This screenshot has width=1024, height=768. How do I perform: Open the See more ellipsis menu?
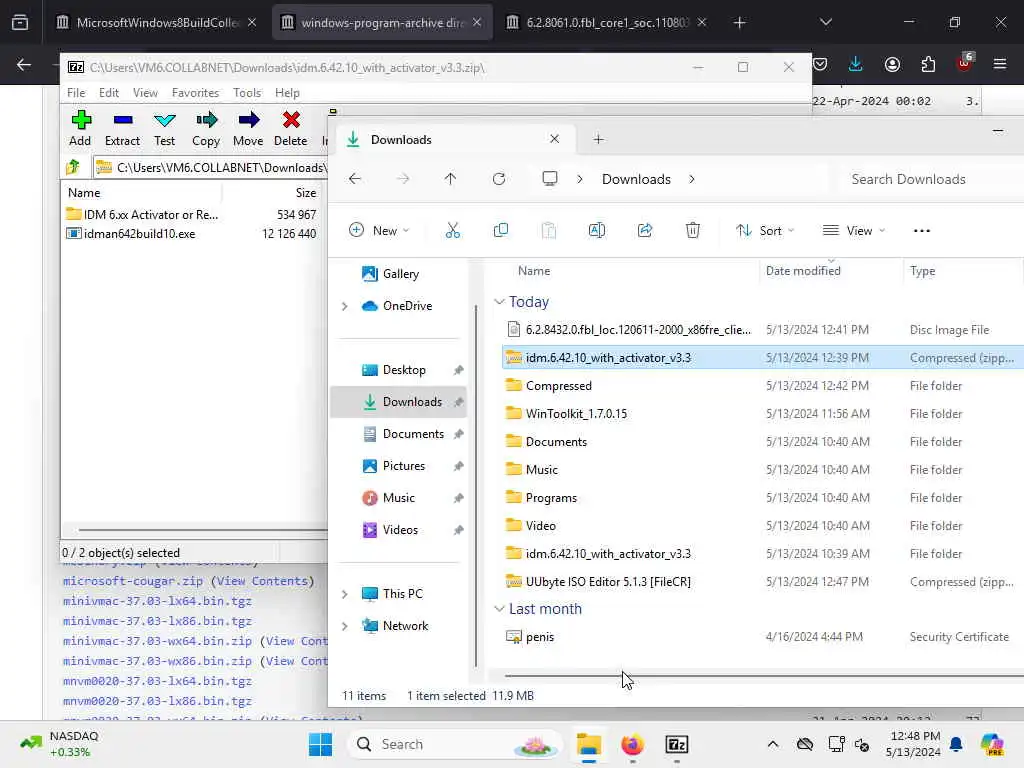tap(921, 231)
